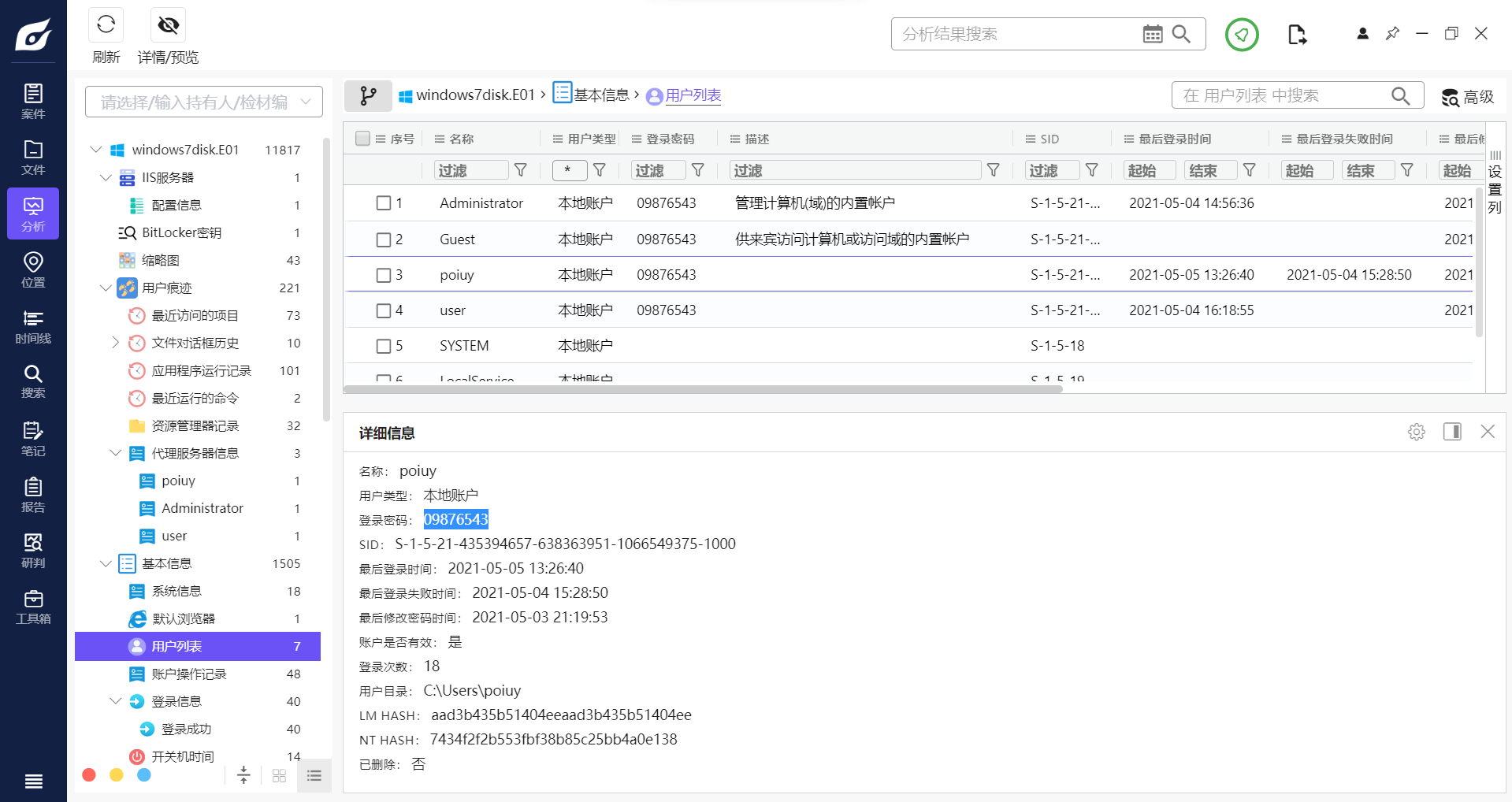Viewport: 1512px width, 802px height.
Task: Close the 详细信息 panel
Action: pyautogui.click(x=1488, y=431)
